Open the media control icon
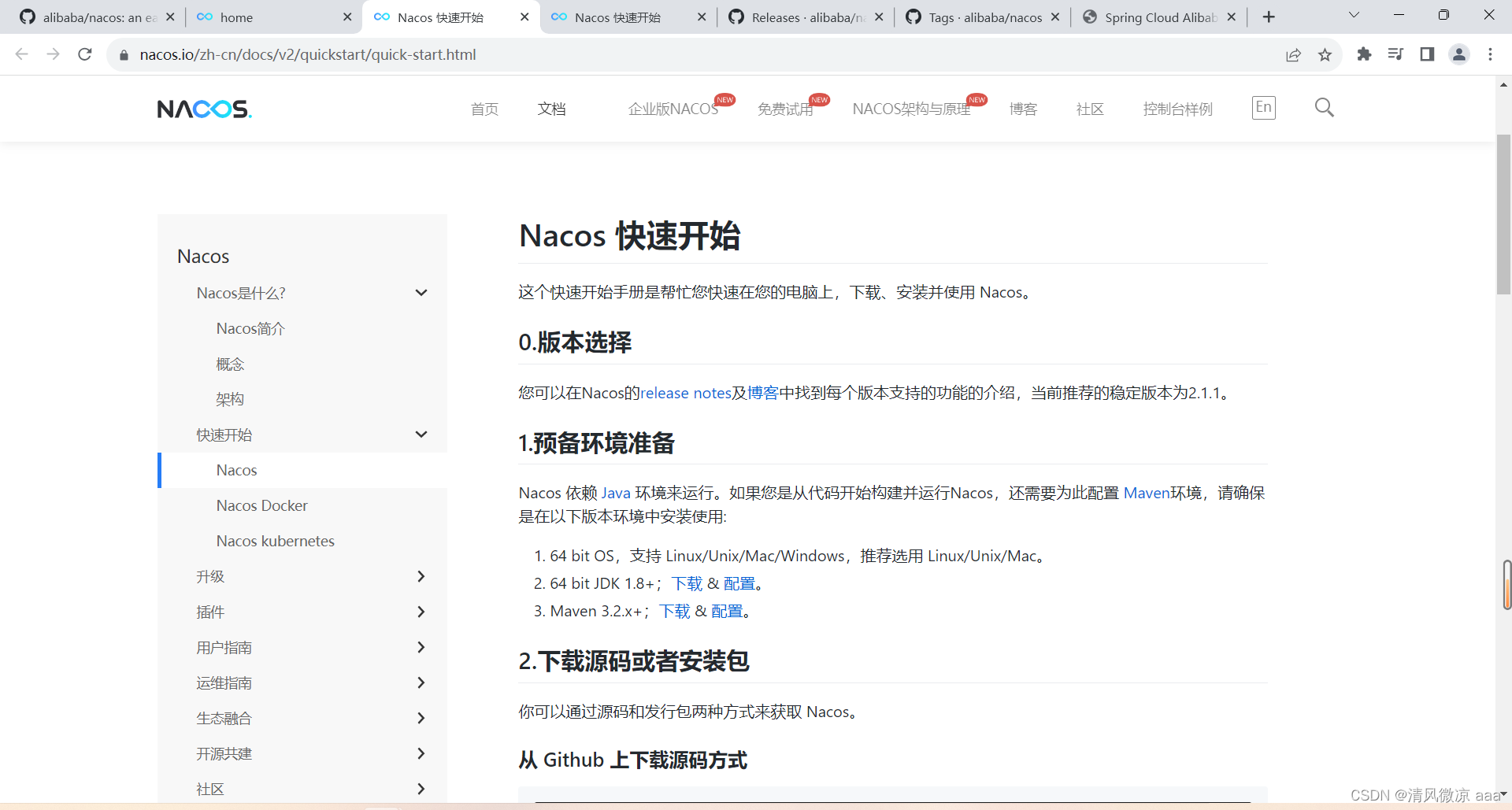 [1395, 54]
